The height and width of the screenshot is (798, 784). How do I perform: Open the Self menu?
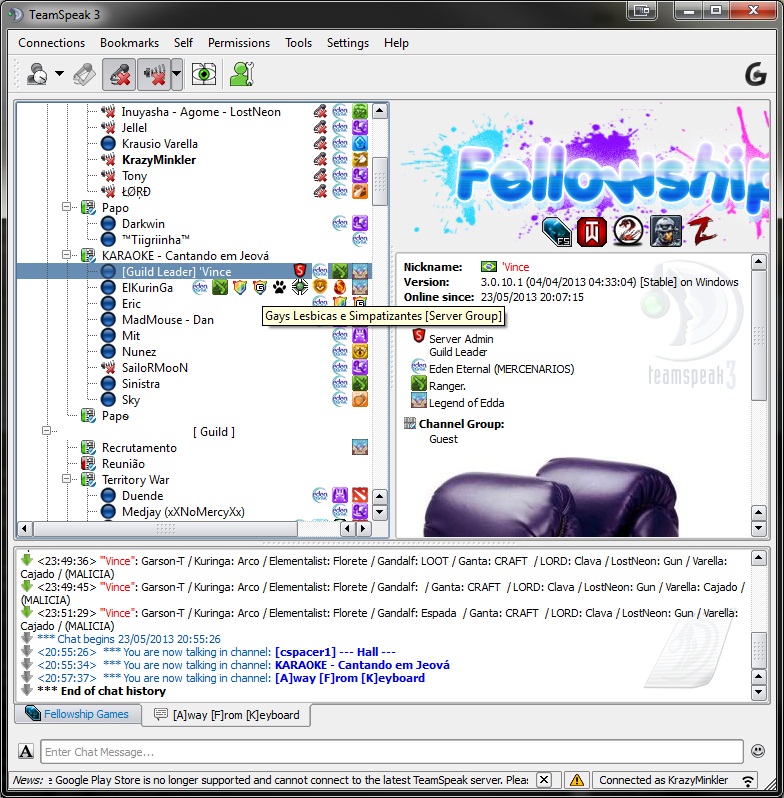tap(183, 43)
